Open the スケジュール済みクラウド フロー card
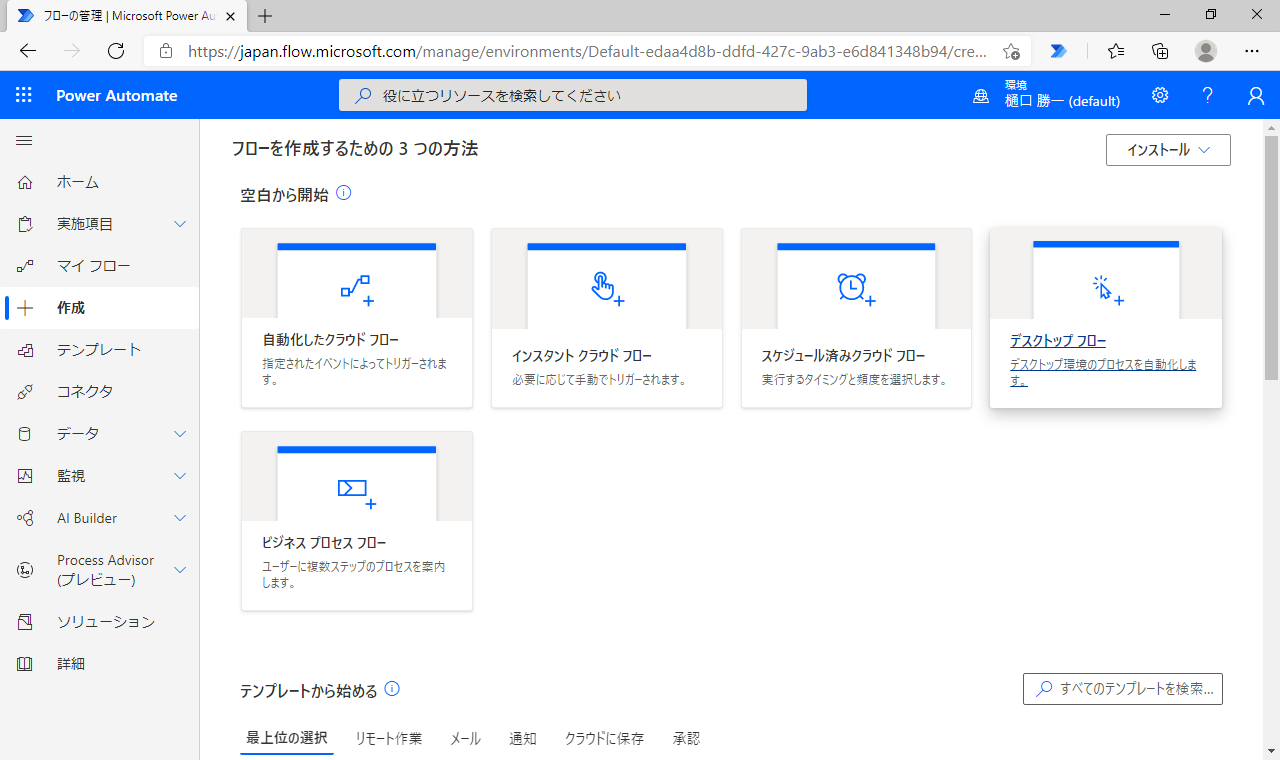Image resolution: width=1280 pixels, height=760 pixels. coord(856,318)
